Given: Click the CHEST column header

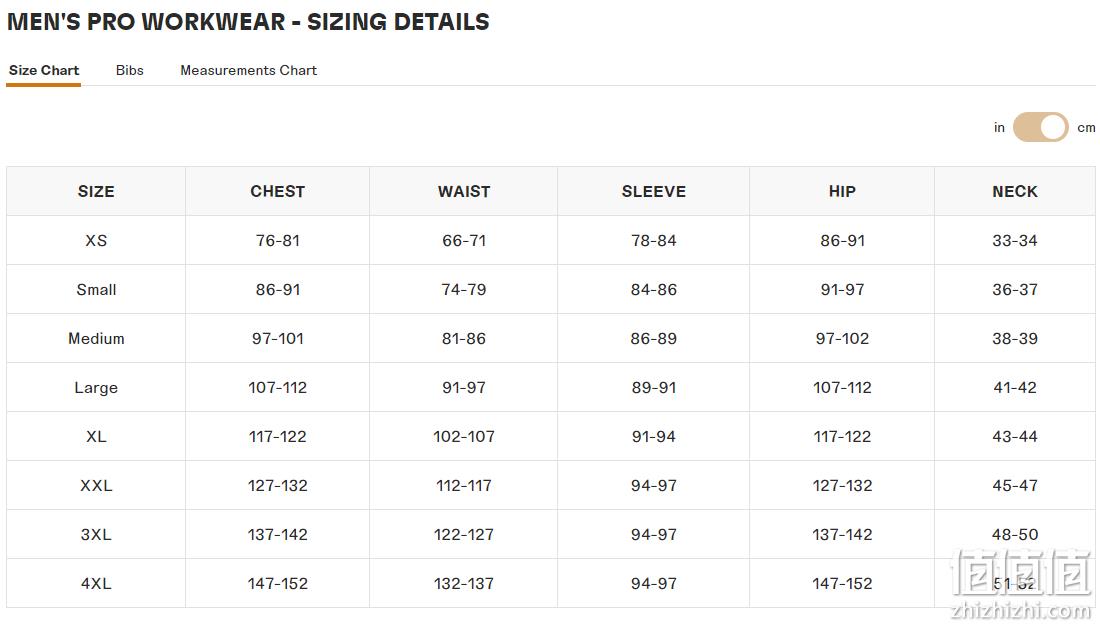Looking at the screenshot, I should [278, 192].
